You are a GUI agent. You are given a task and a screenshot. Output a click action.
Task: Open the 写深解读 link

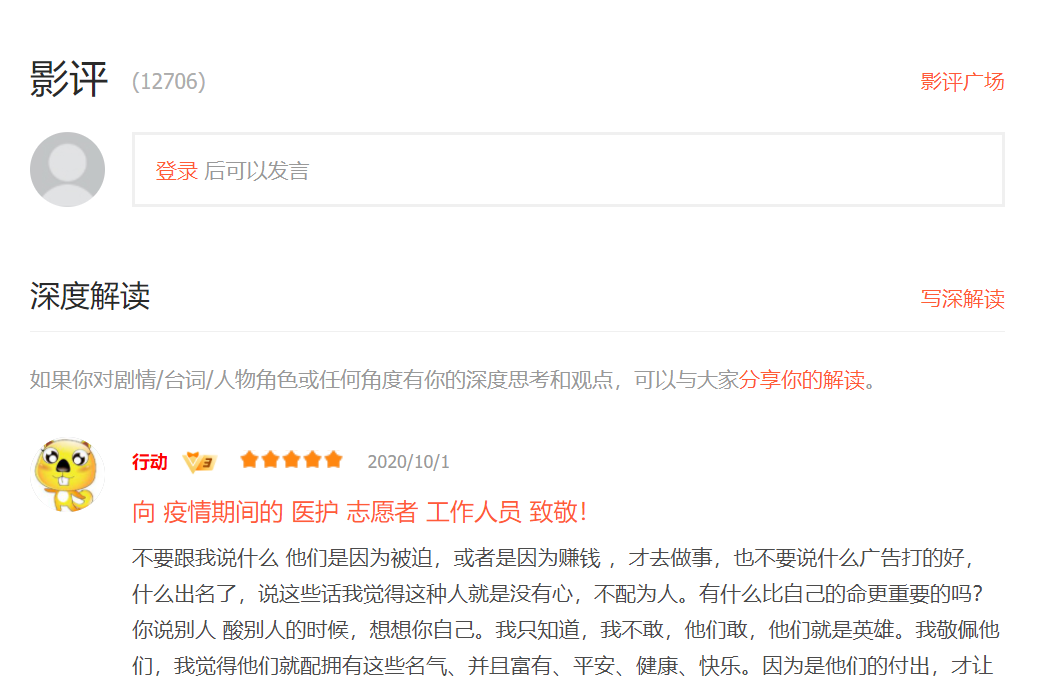pyautogui.click(x=962, y=299)
